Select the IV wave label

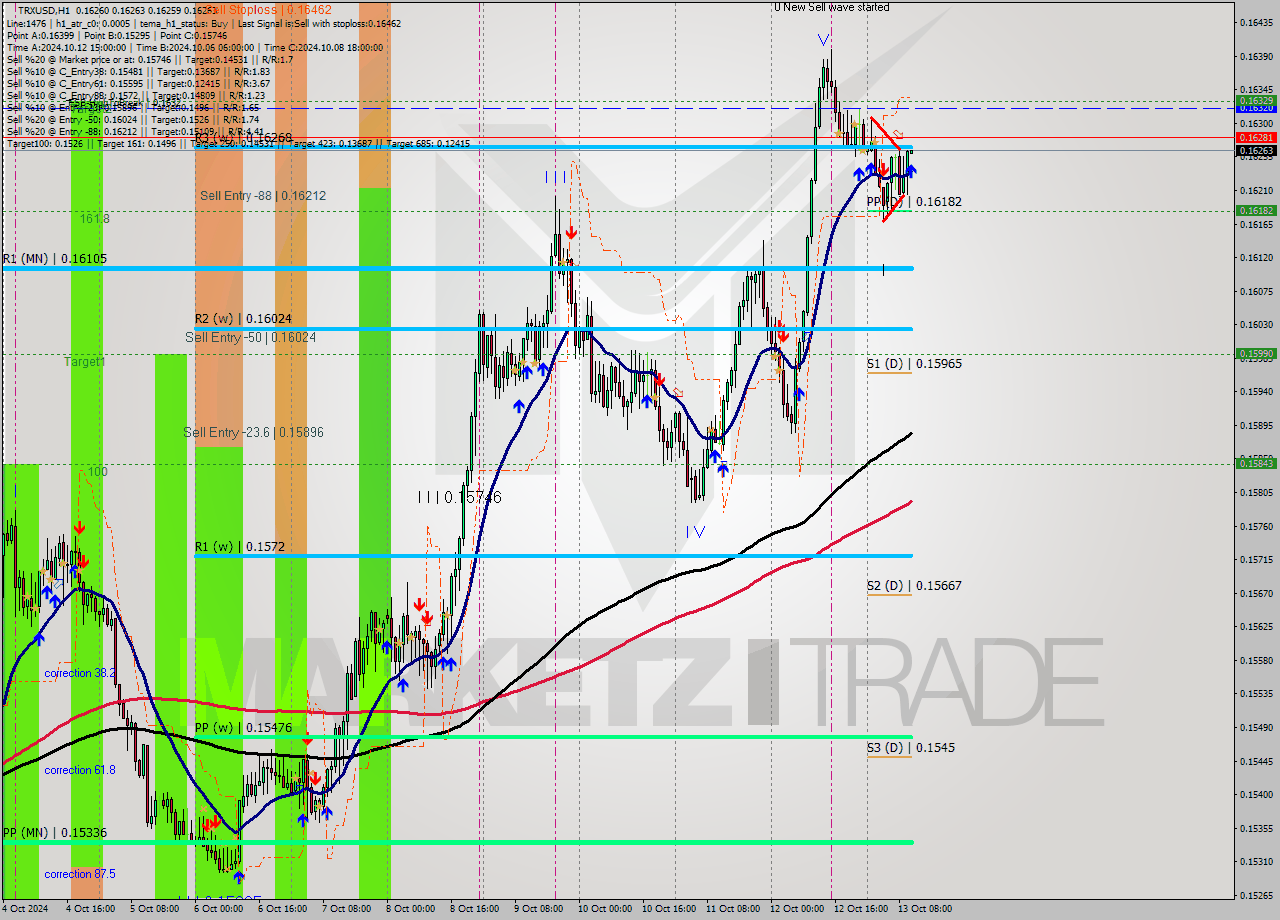[695, 532]
